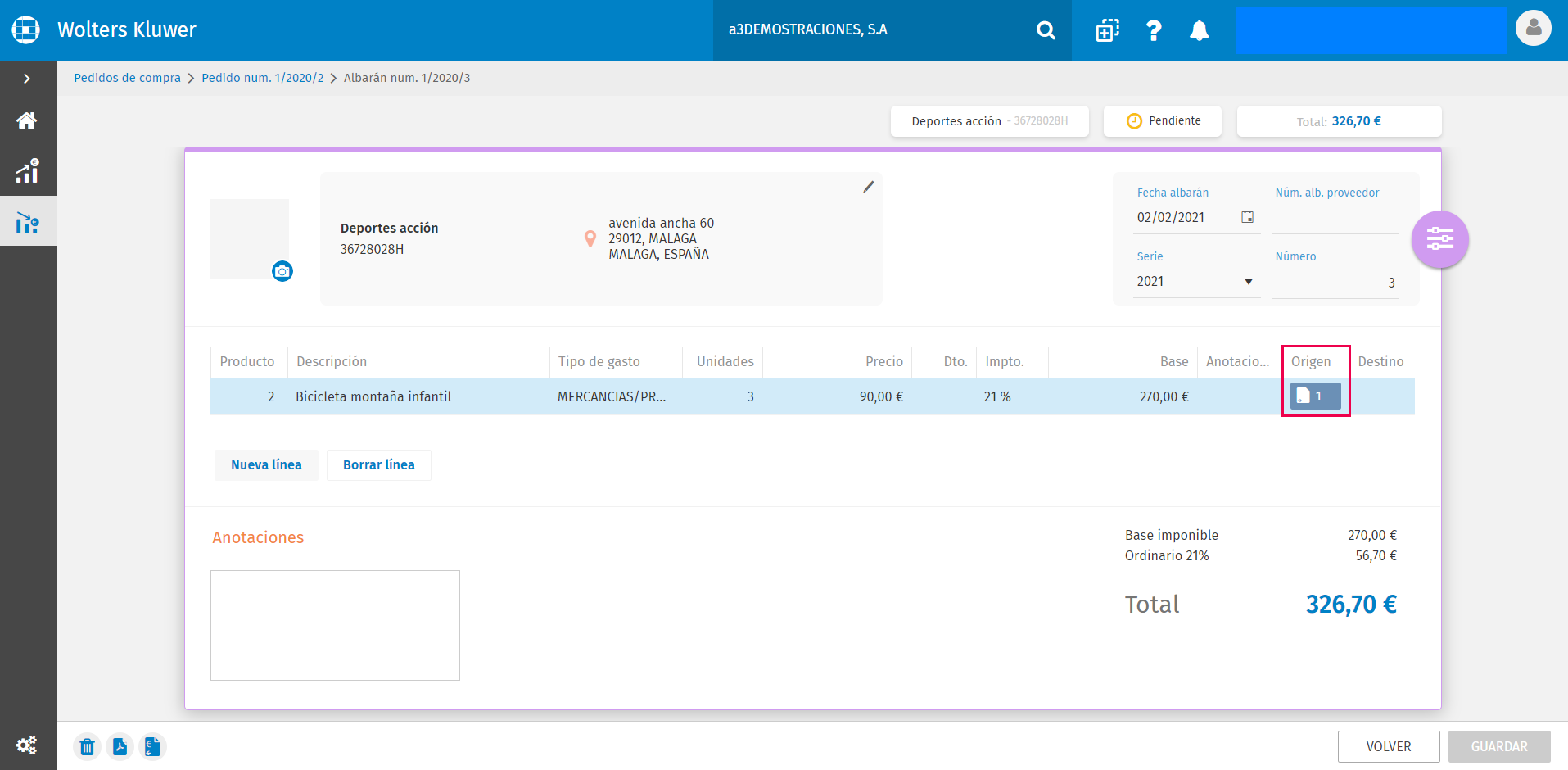Delete document with trash icon

coord(88,746)
